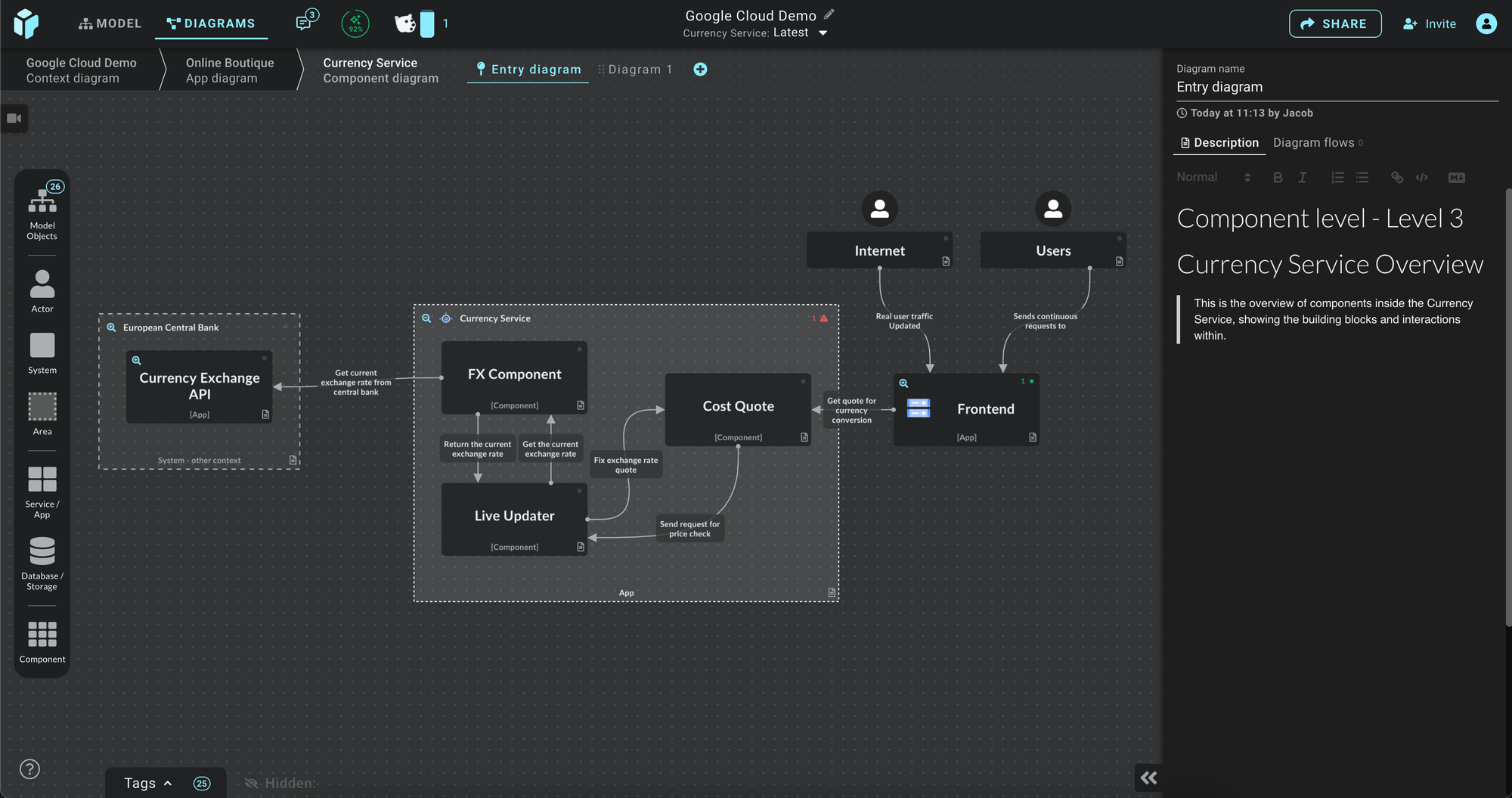Image resolution: width=1512 pixels, height=798 pixels.
Task: Open the help question mark icon
Action: click(29, 769)
